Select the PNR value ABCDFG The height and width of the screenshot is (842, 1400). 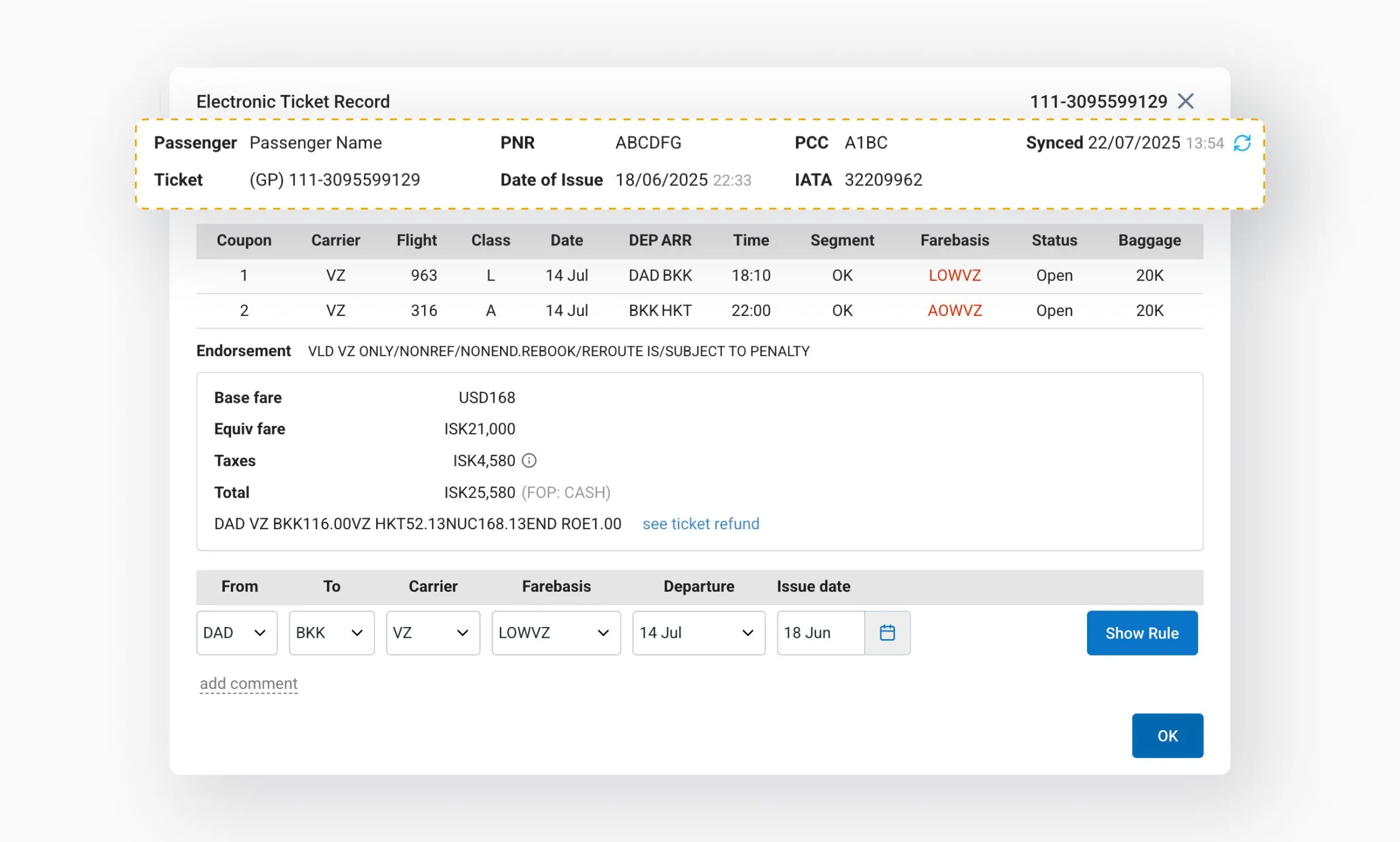click(648, 143)
